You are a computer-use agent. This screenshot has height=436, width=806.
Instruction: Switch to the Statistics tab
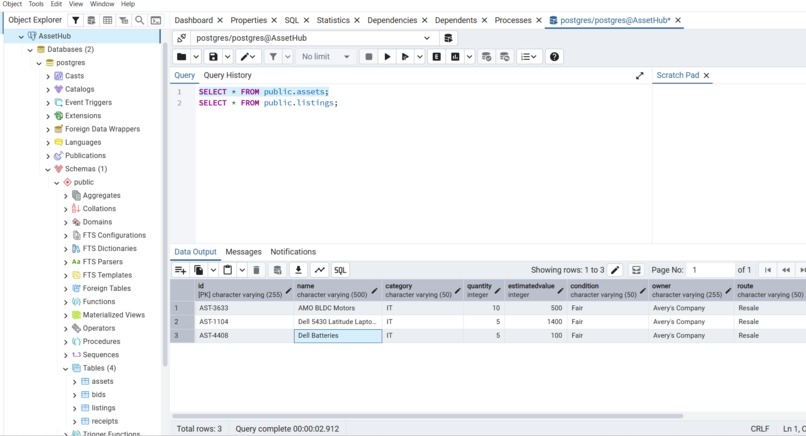(x=333, y=20)
